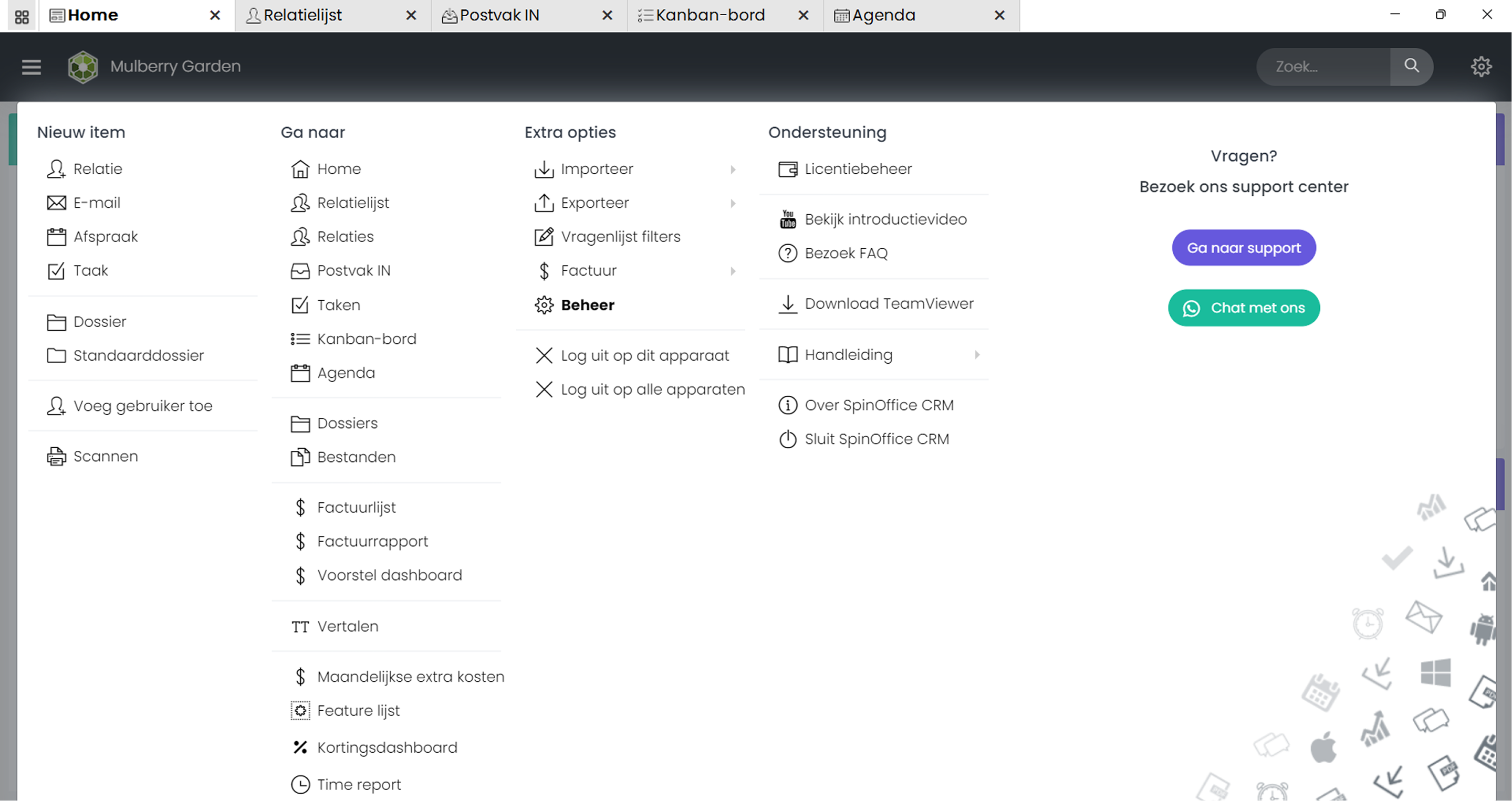The height and width of the screenshot is (801, 1512).
Task: Expand the Factuur submenu arrow
Action: (733, 271)
